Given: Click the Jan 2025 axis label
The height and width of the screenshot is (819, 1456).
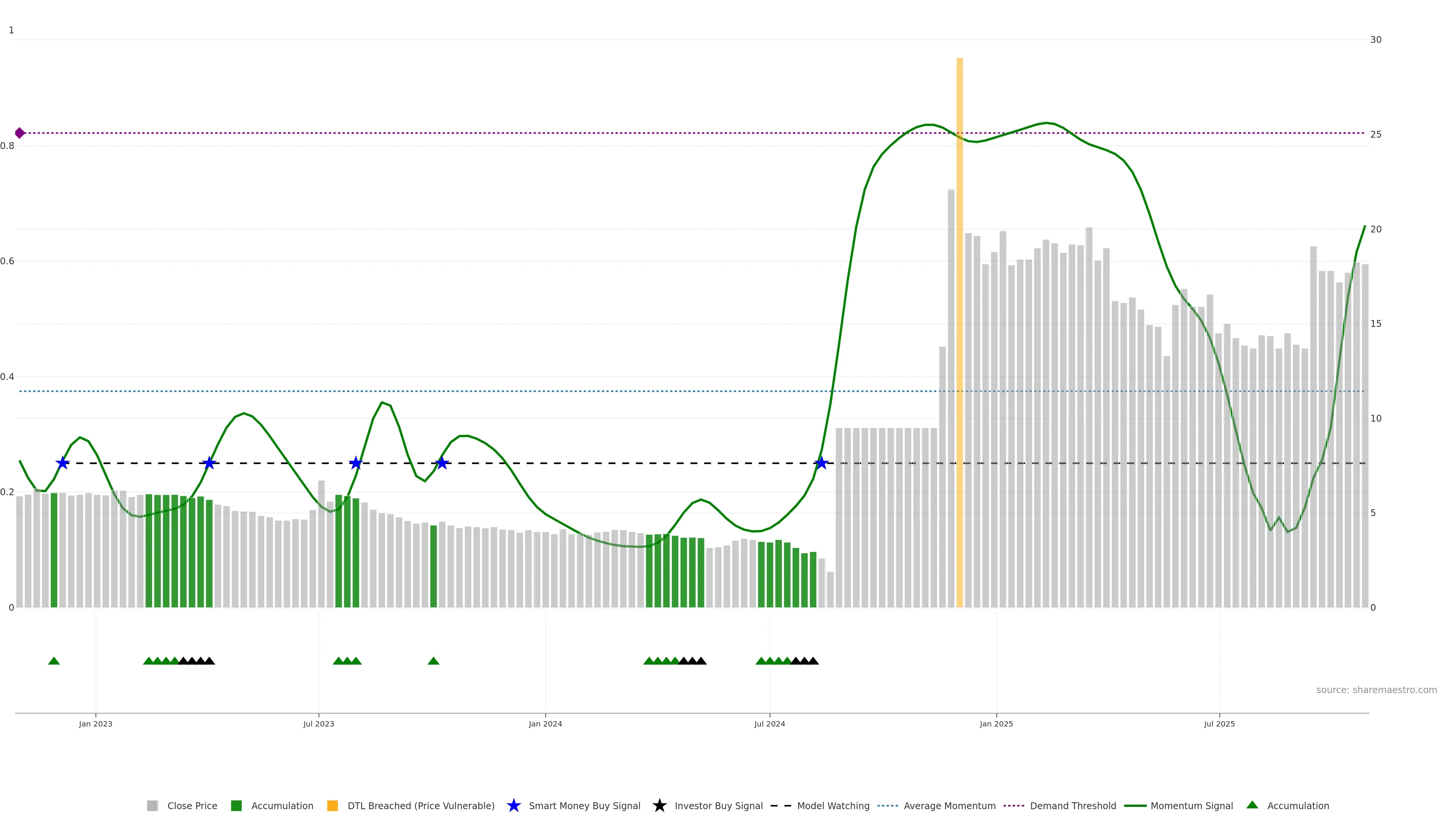Looking at the screenshot, I should pos(996,723).
